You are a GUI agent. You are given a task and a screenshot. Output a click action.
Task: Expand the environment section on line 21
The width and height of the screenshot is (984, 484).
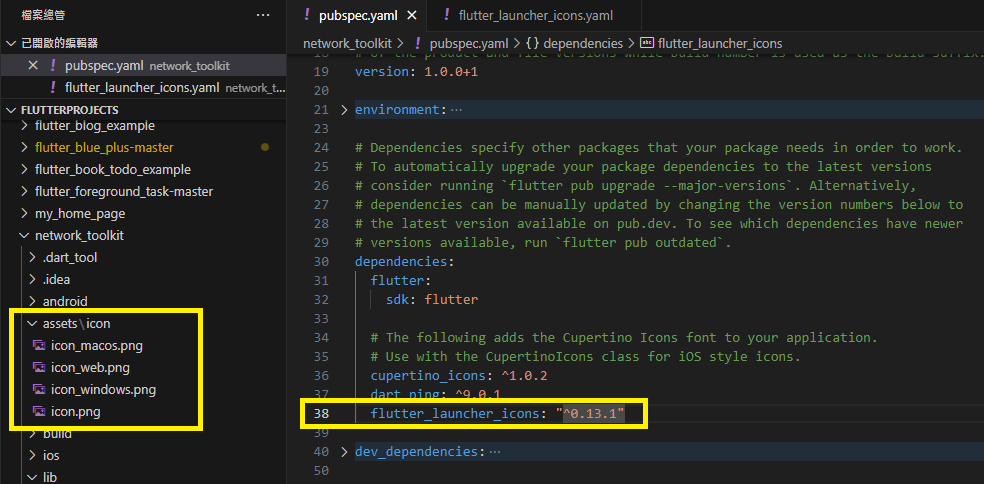pyautogui.click(x=345, y=110)
